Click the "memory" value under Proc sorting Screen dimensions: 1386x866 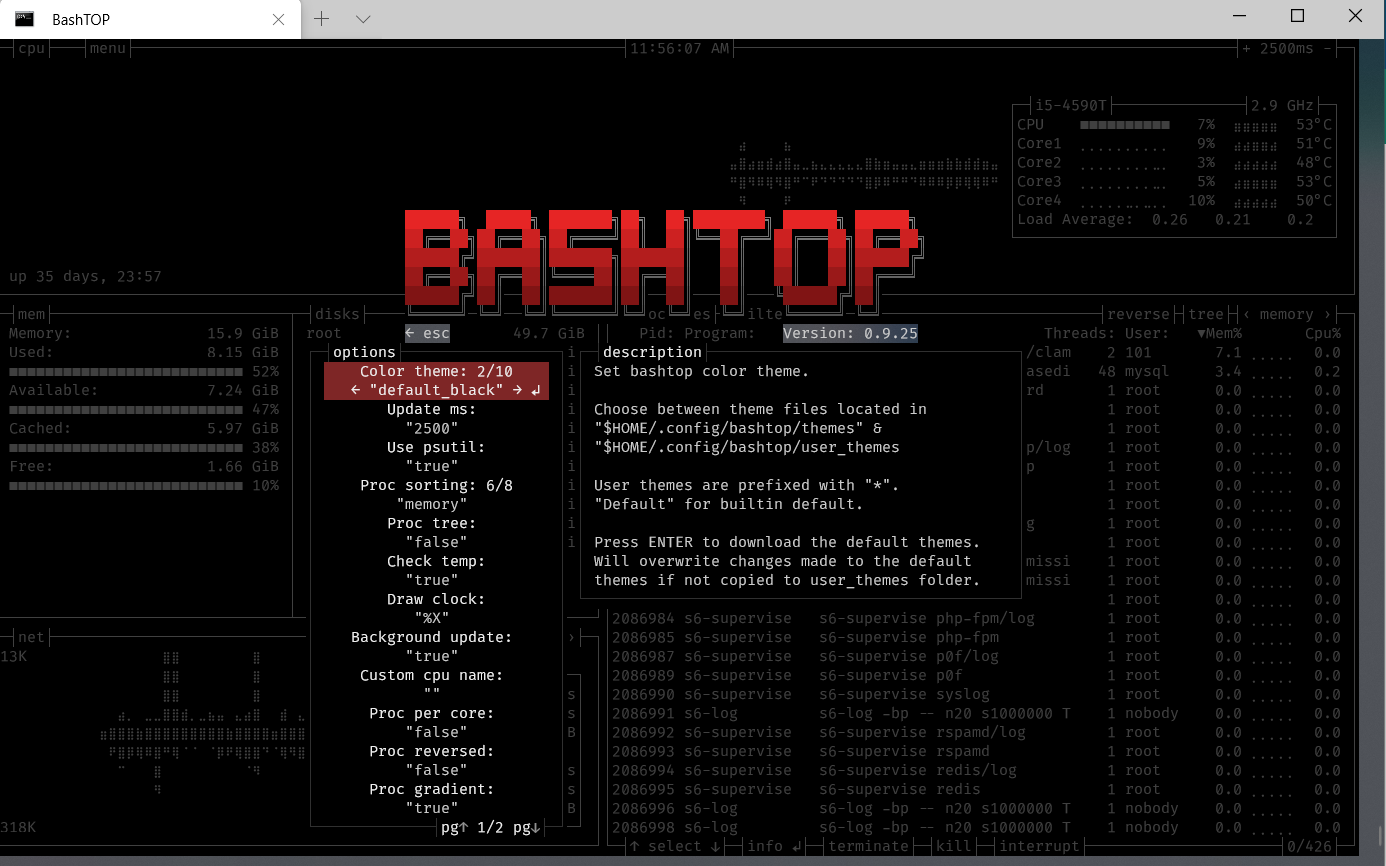point(432,504)
